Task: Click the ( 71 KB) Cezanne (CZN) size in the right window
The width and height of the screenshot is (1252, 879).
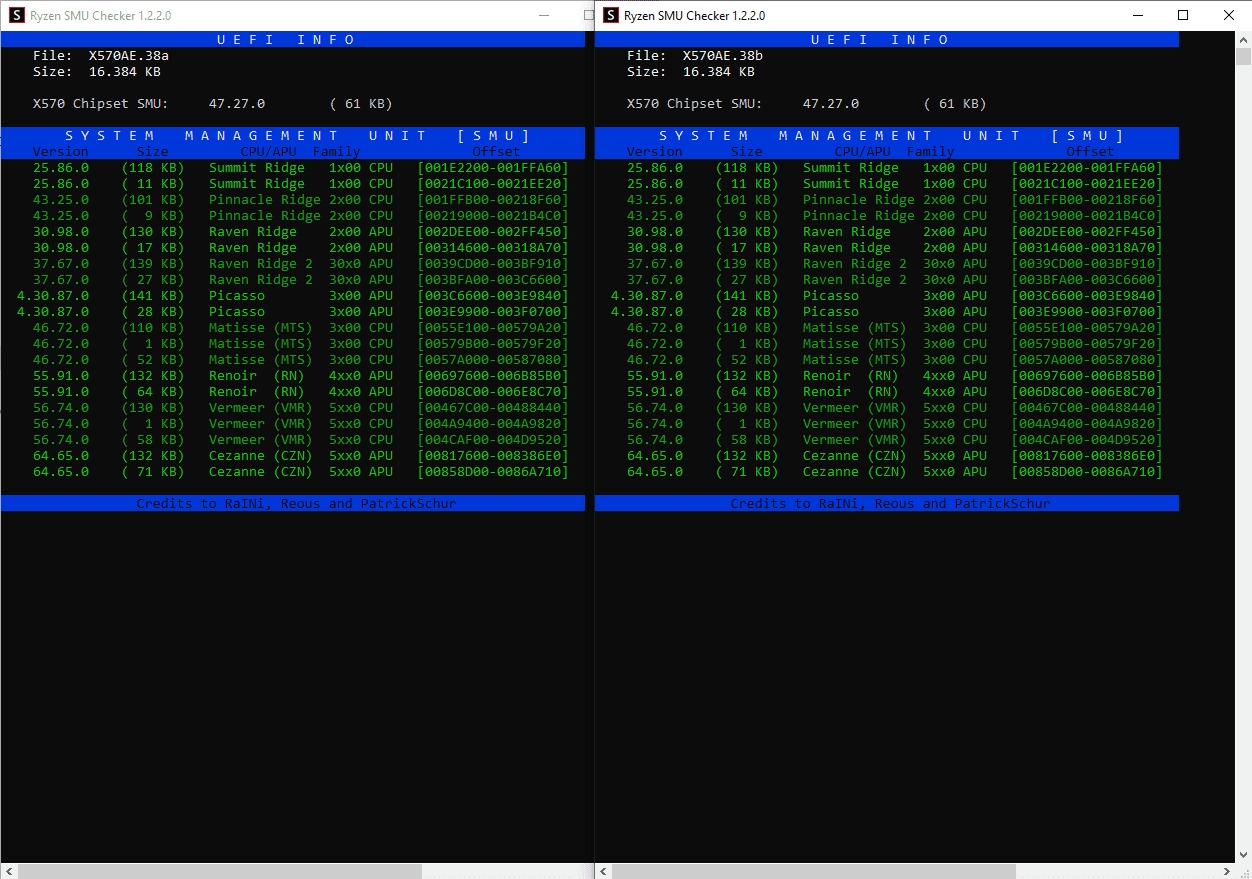Action: click(x=747, y=472)
